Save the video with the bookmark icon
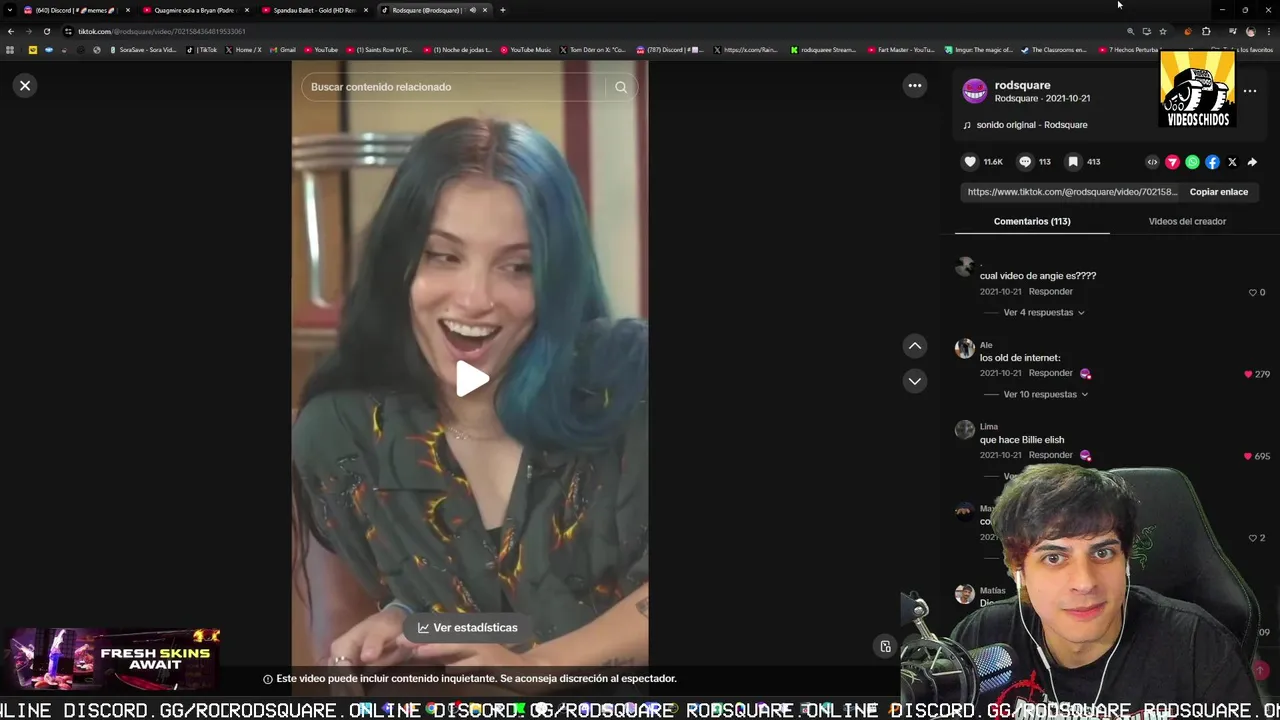The image size is (1280, 720). point(1073,162)
